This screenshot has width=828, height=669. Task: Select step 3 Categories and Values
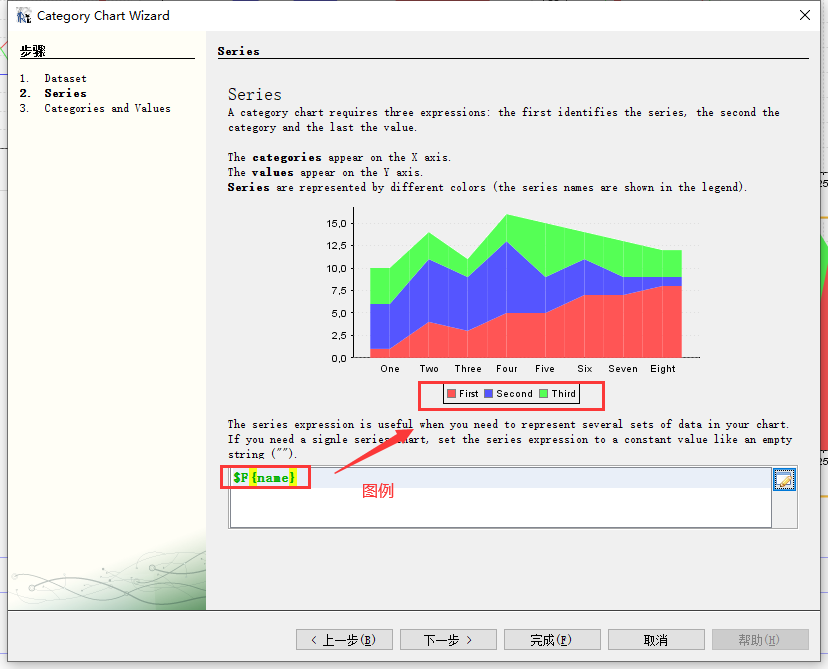pos(107,108)
